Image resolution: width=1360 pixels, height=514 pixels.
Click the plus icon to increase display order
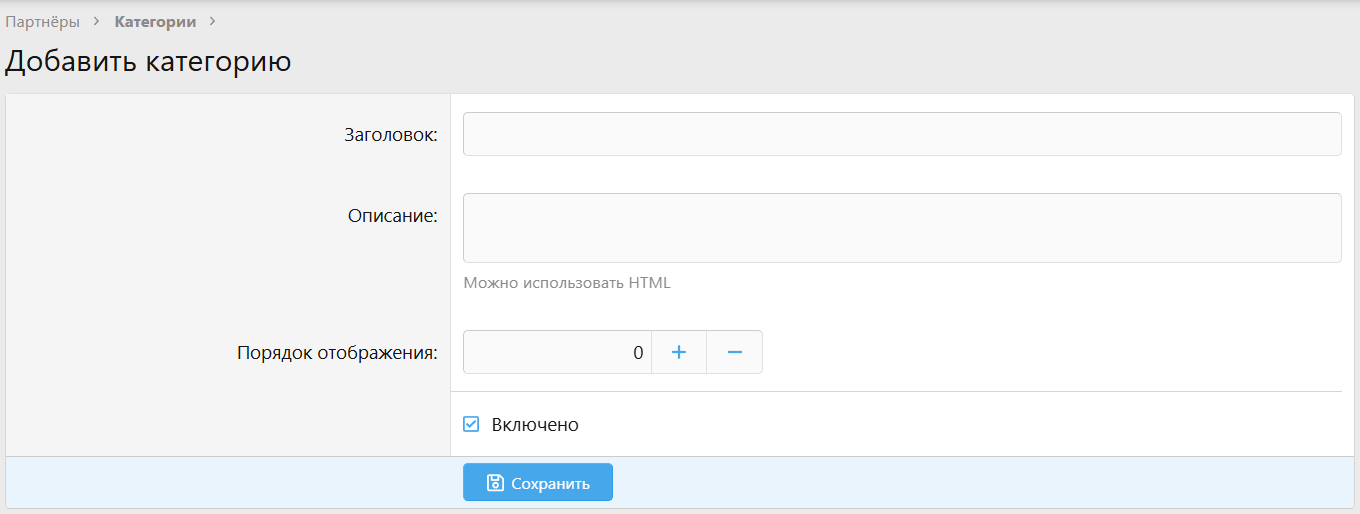(679, 352)
